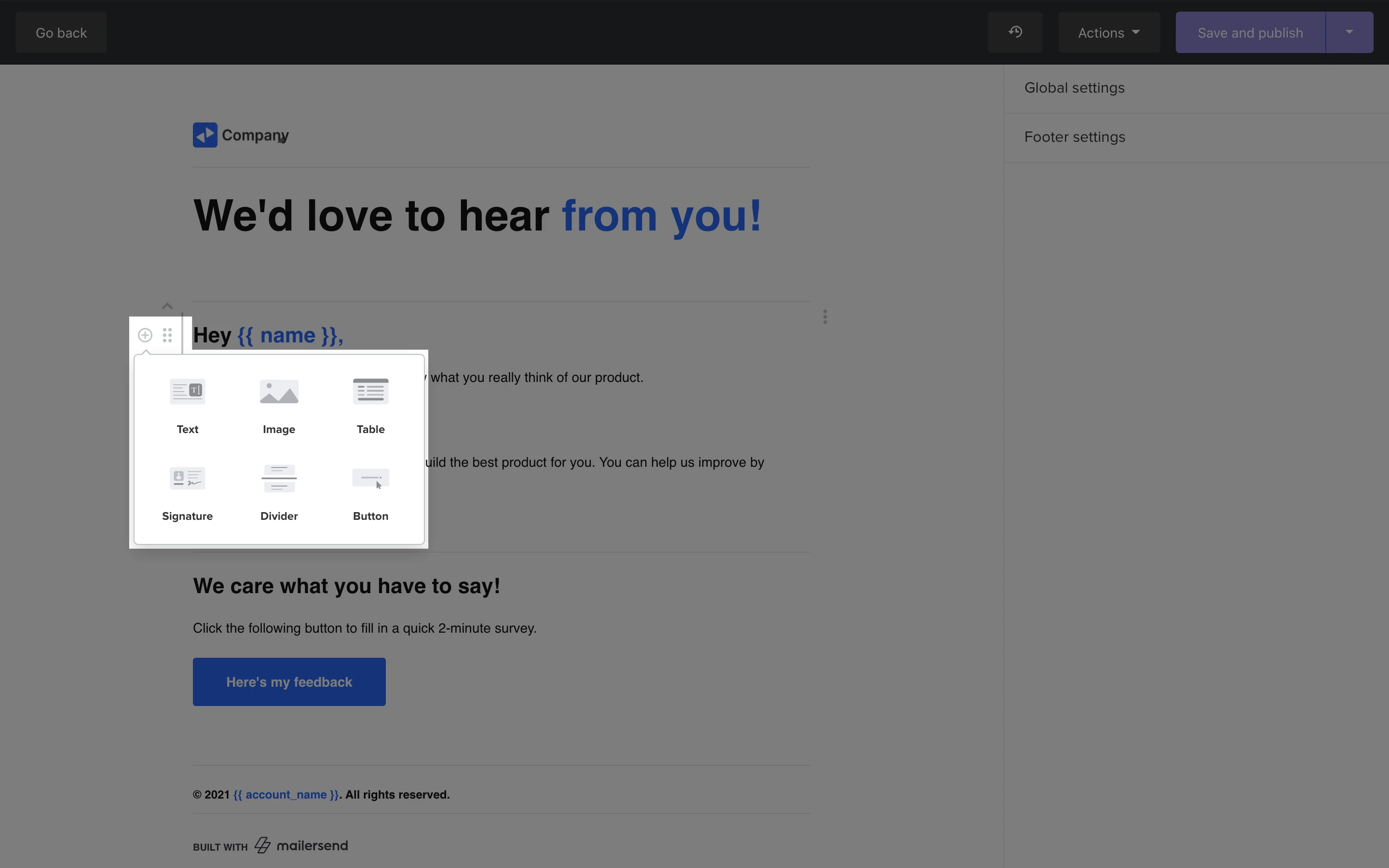This screenshot has width=1389, height=868.
Task: Click Save and publish
Action: click(x=1250, y=32)
